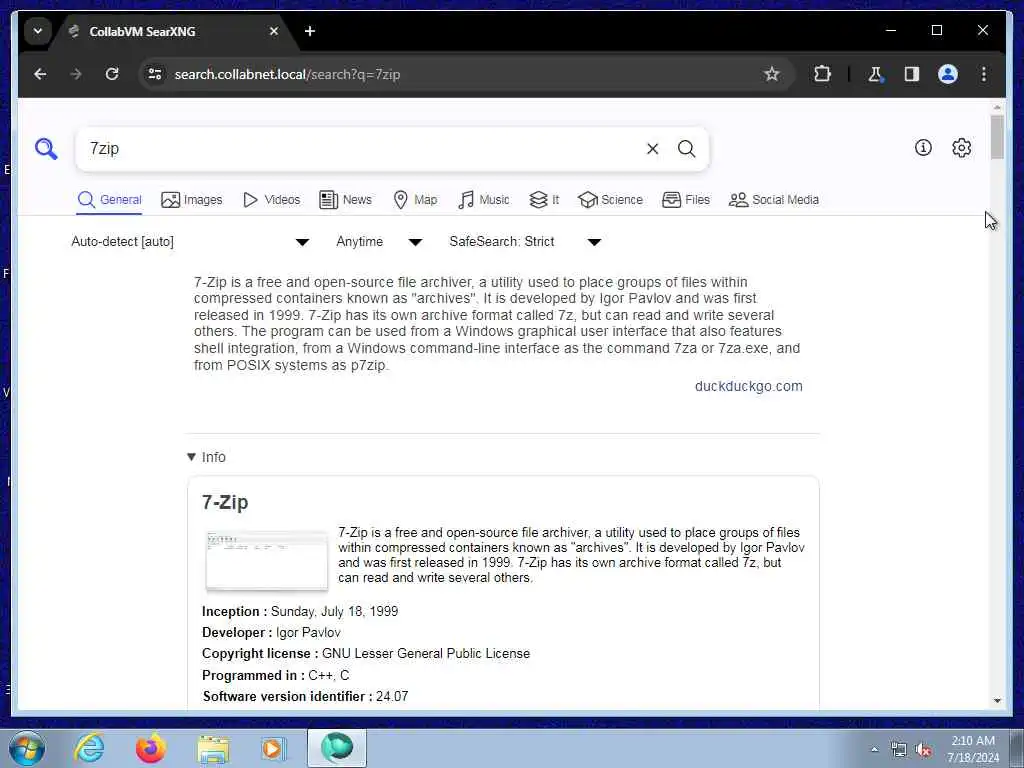Image resolution: width=1024 pixels, height=768 pixels.
Task: Open Chrome Labs flask icon
Action: point(875,74)
